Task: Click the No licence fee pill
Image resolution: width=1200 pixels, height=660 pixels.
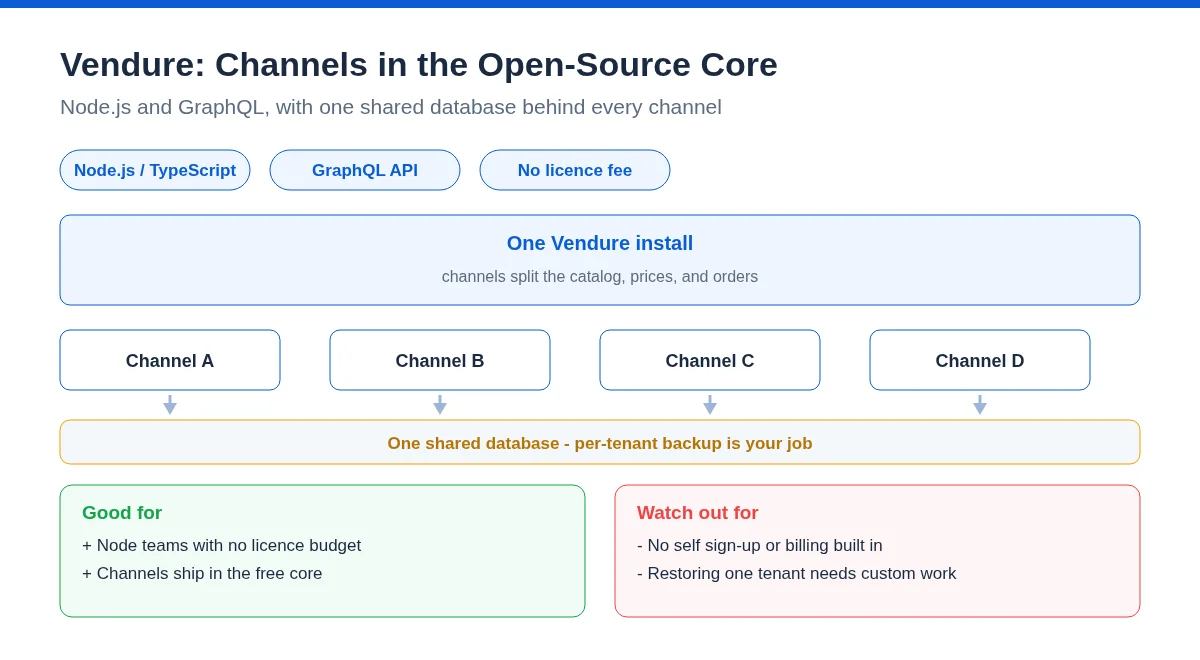Action: [x=575, y=170]
